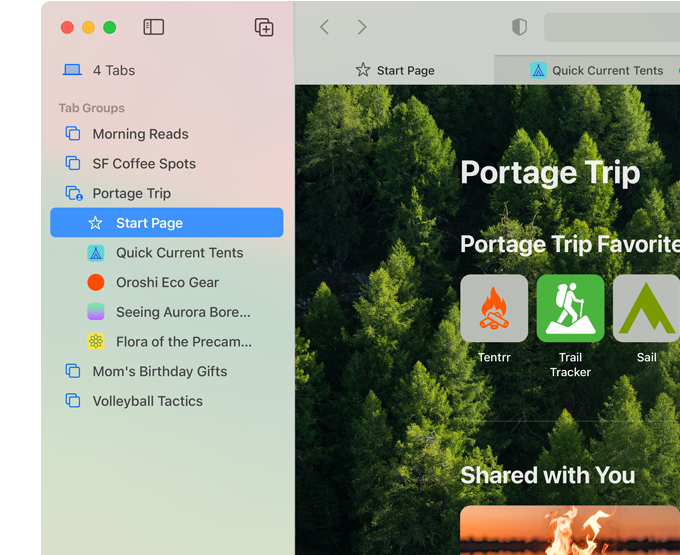The width and height of the screenshot is (680, 555).
Task: Switch to the Start Page tab
Action: 395,70
